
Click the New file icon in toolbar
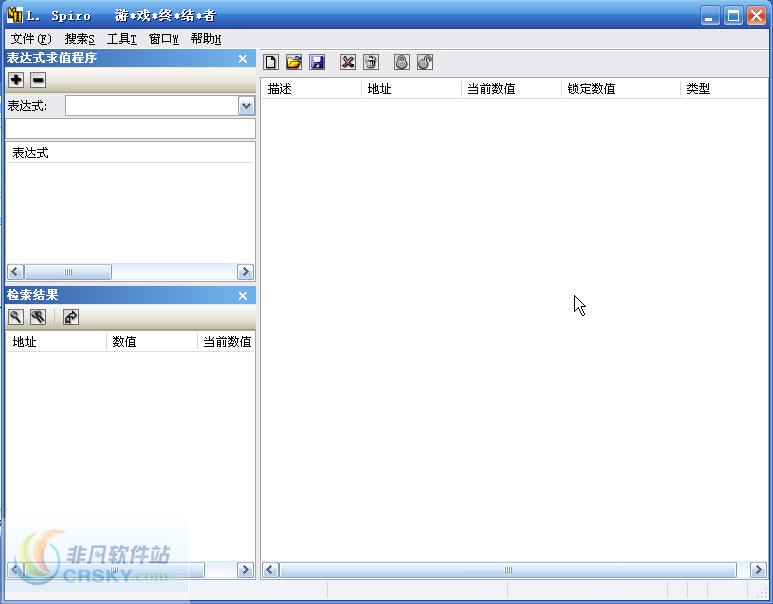pos(271,62)
